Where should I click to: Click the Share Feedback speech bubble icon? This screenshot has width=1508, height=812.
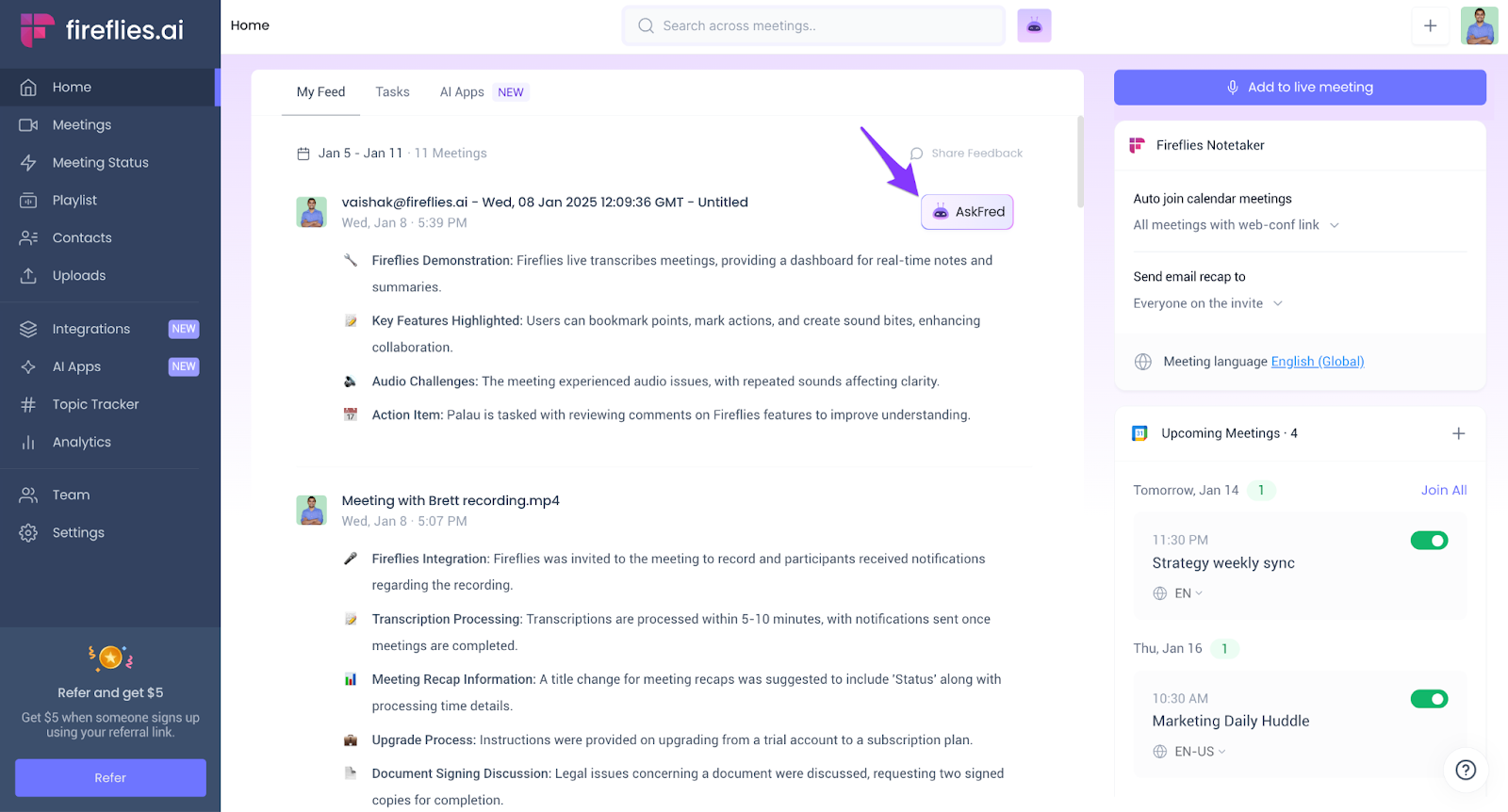(916, 154)
